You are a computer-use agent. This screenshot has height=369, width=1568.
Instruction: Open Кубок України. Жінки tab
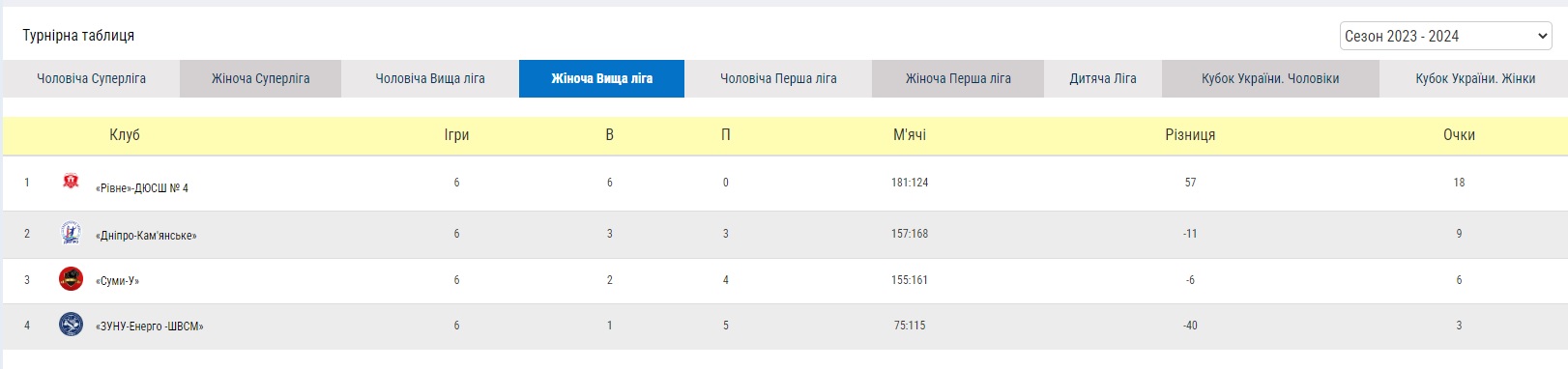(x=1475, y=78)
